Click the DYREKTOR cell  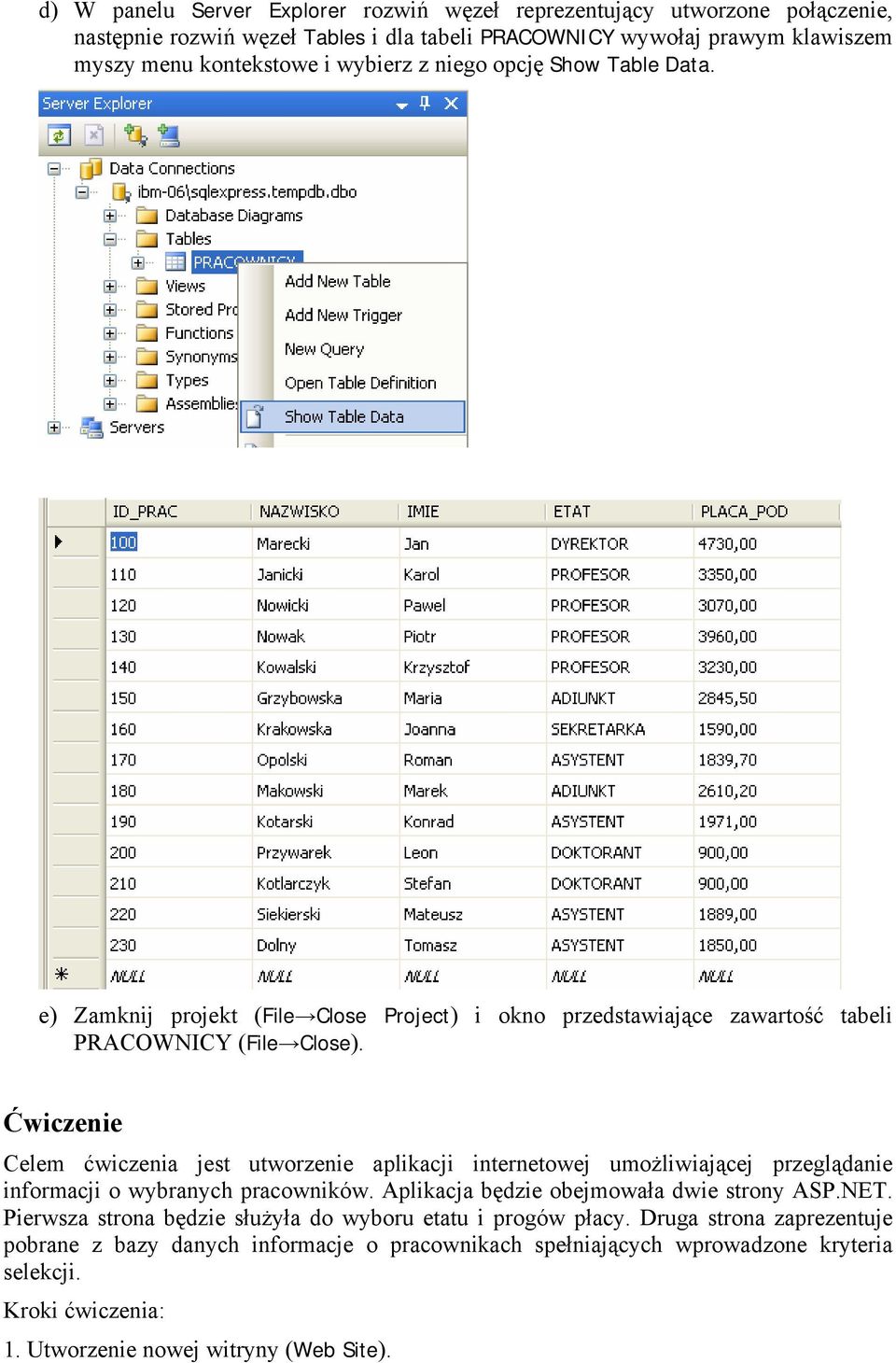[620, 543]
